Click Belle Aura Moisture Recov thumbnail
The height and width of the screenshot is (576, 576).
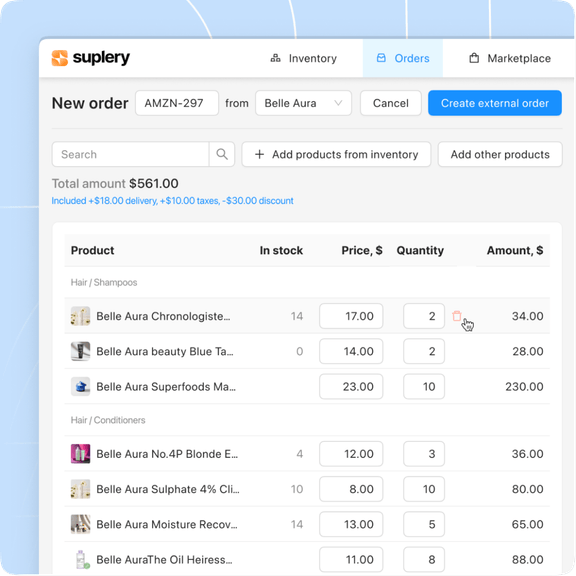[80, 524]
